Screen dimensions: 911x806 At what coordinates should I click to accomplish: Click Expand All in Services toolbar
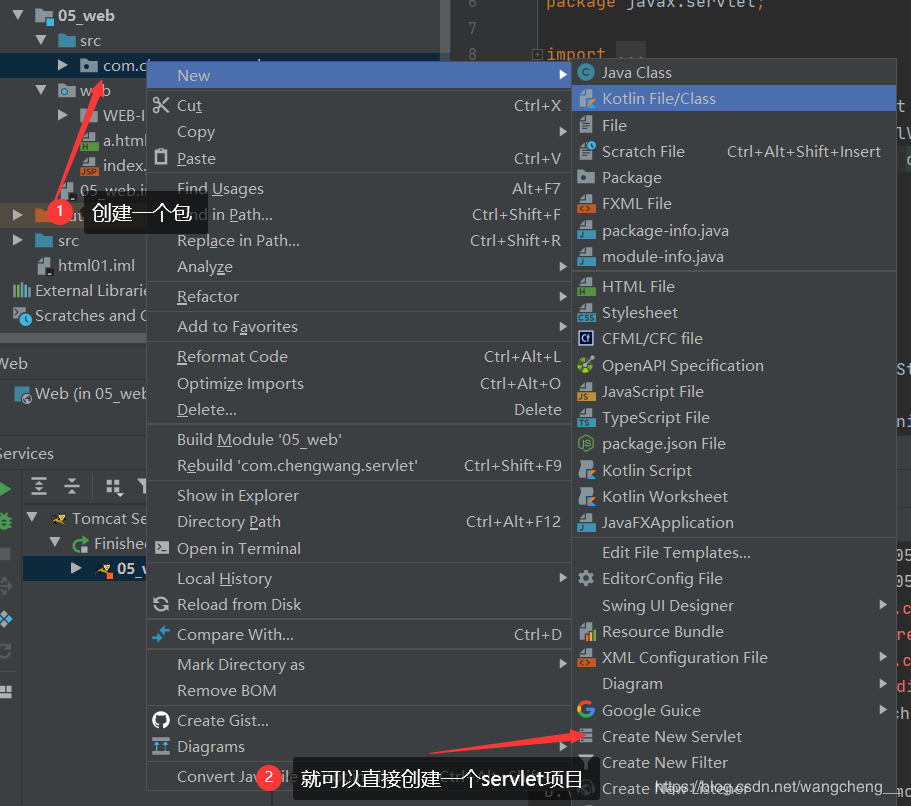pyautogui.click(x=39, y=486)
